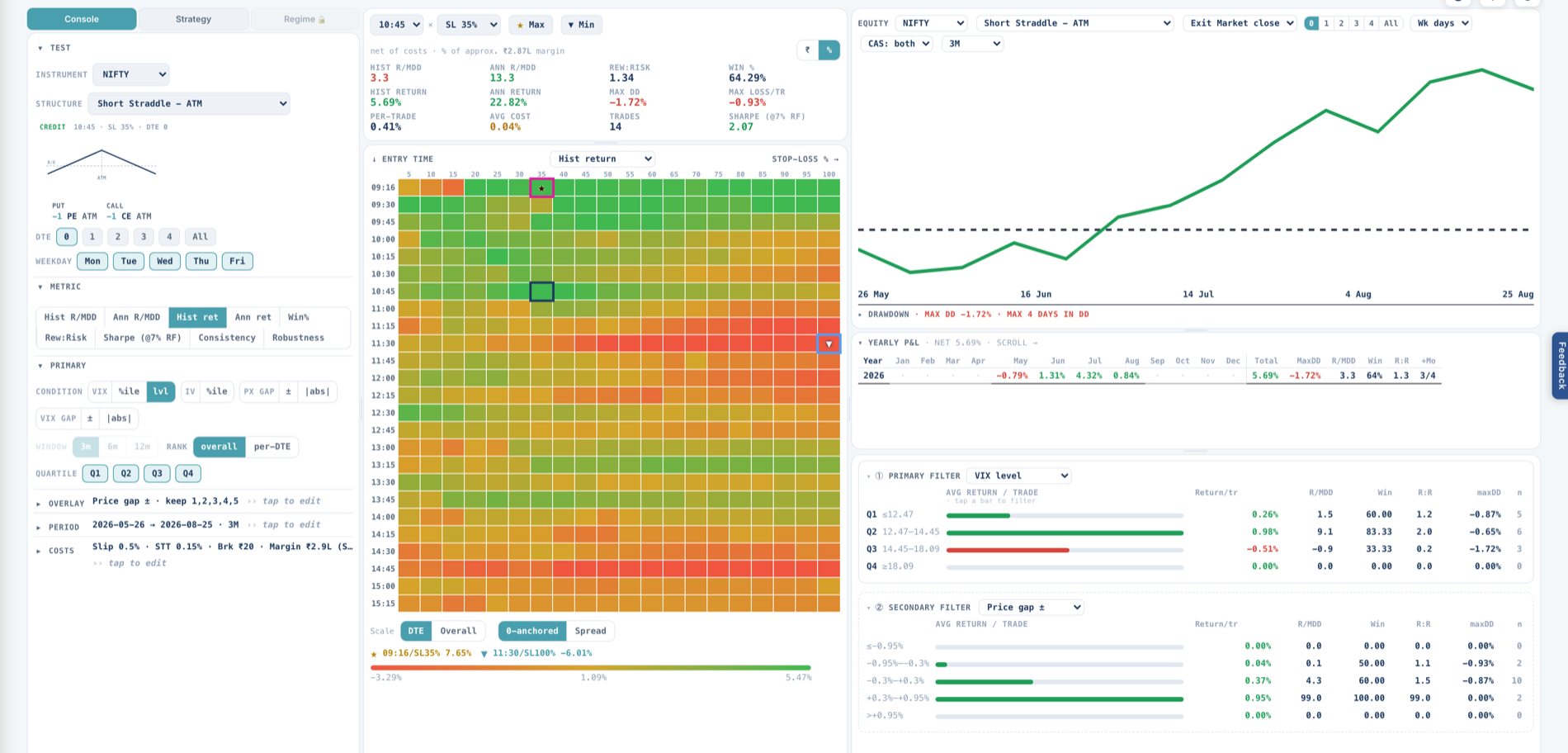Select DTE 0 chip
Image resolution: width=1568 pixels, height=753 pixels.
[x=67, y=237]
